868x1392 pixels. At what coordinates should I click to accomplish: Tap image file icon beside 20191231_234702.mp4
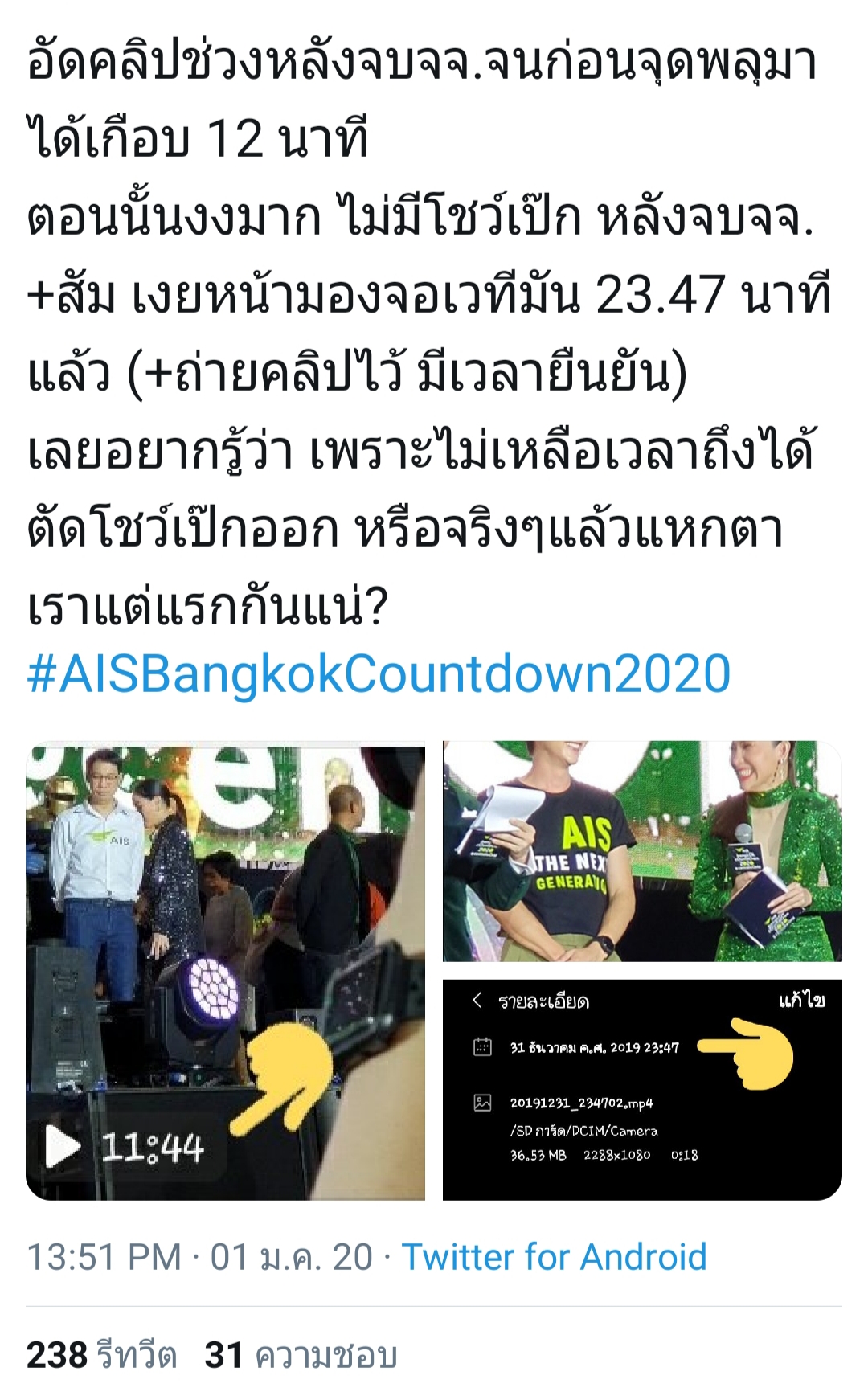pos(482,1103)
